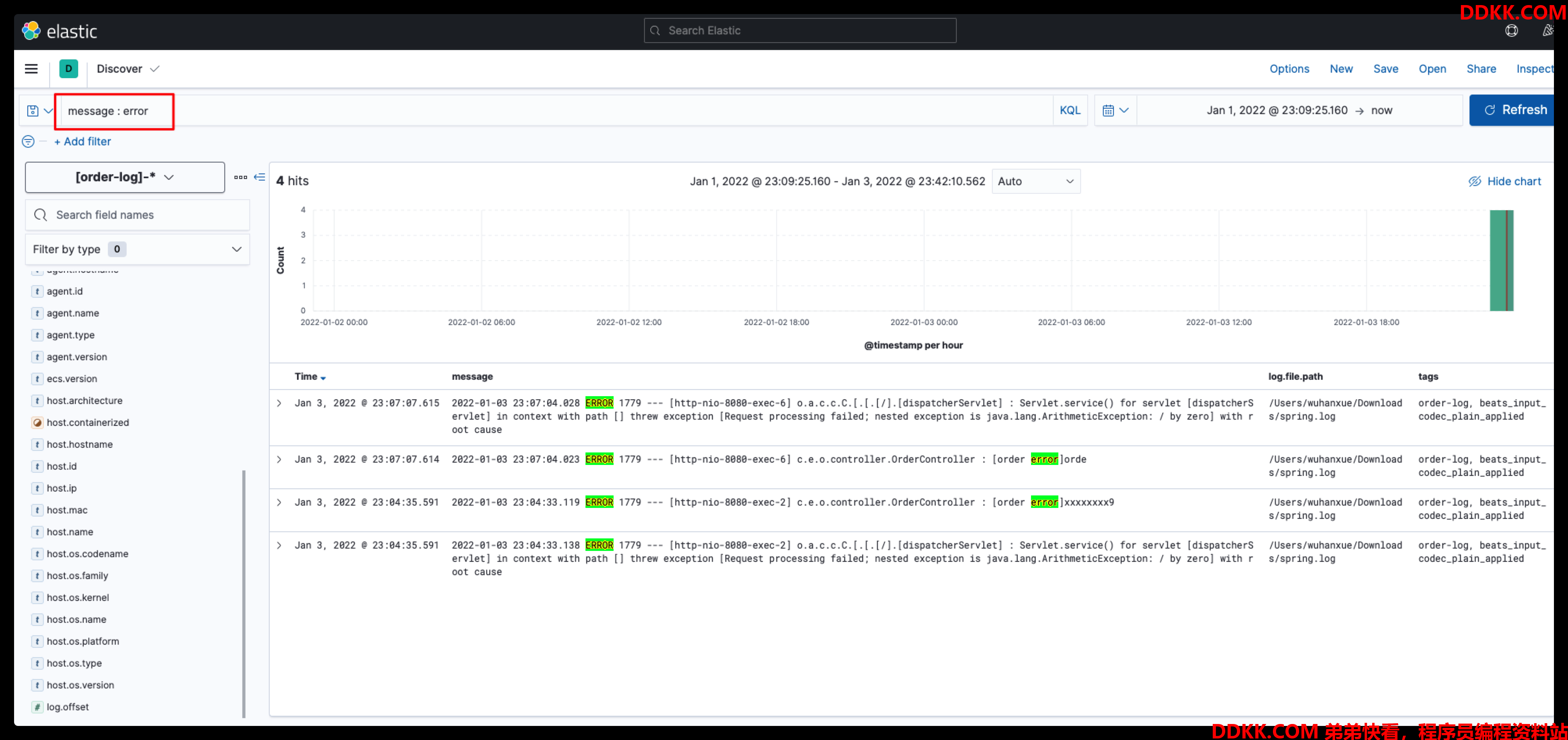Open the Options menu
Image resolution: width=1568 pixels, height=740 pixels.
(x=1289, y=69)
